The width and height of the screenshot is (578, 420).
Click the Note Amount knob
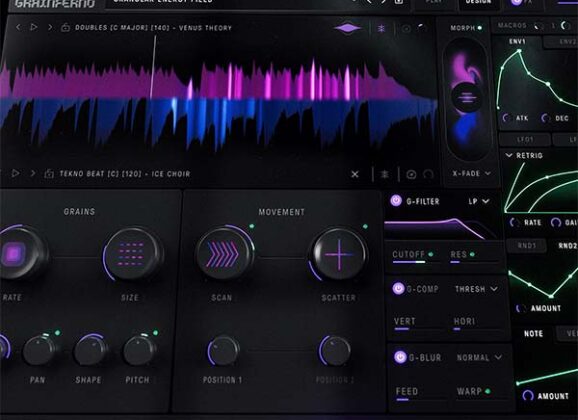(x=528, y=395)
